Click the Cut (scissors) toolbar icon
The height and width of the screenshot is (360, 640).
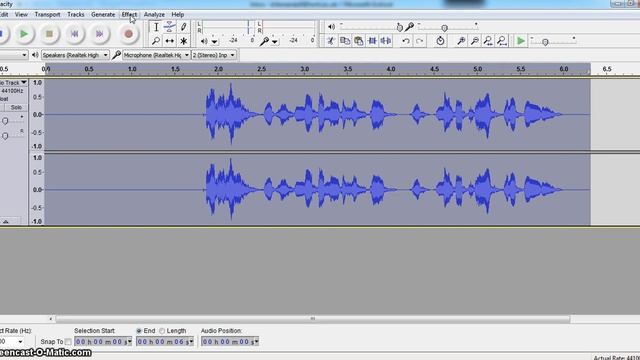[331, 41]
